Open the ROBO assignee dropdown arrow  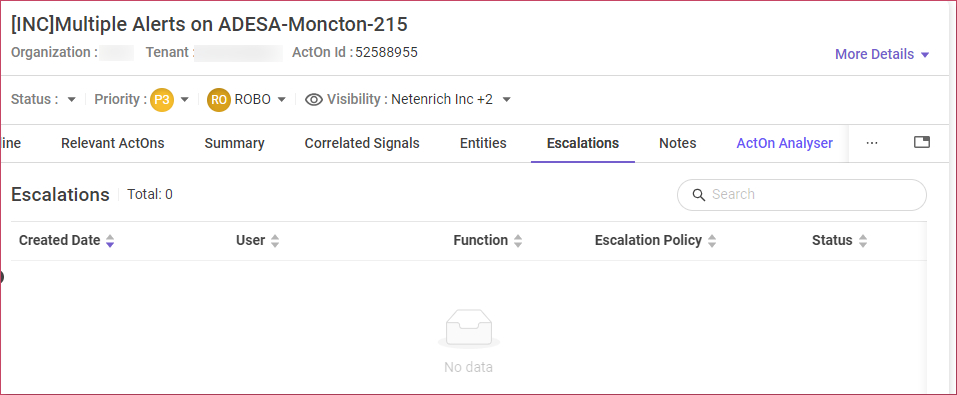tap(281, 100)
